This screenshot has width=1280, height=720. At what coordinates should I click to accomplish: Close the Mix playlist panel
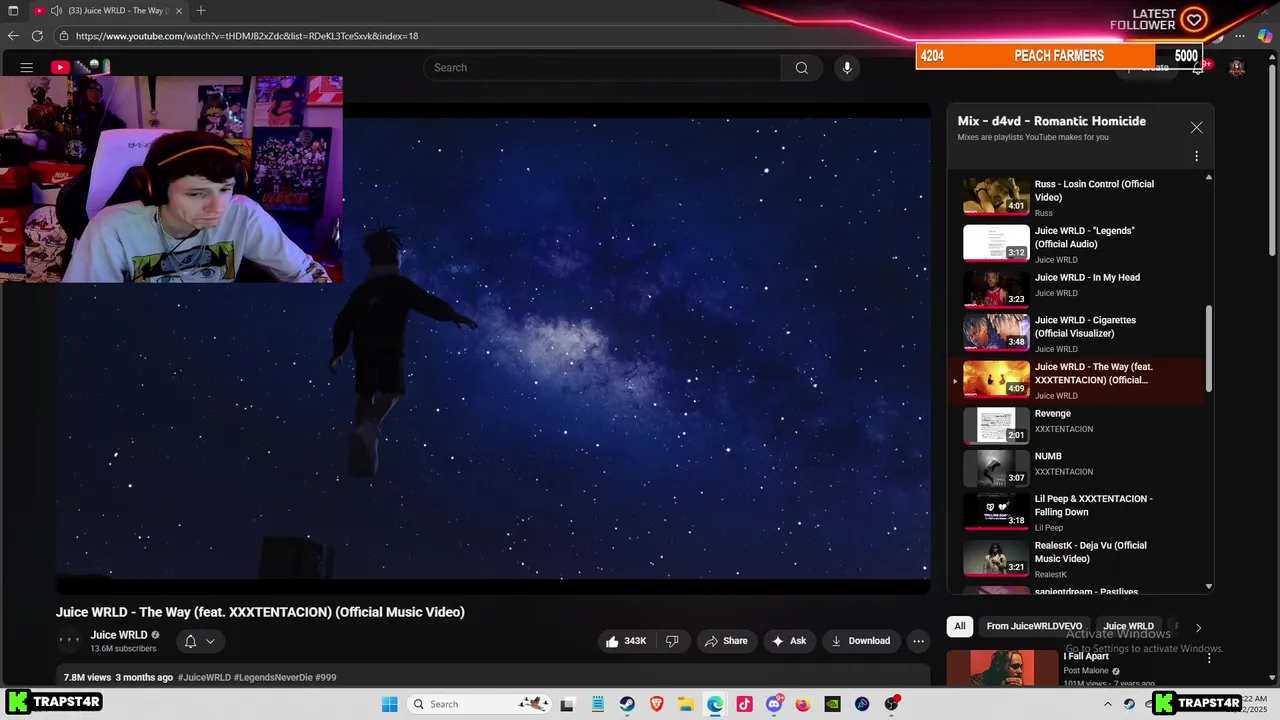click(x=1196, y=128)
